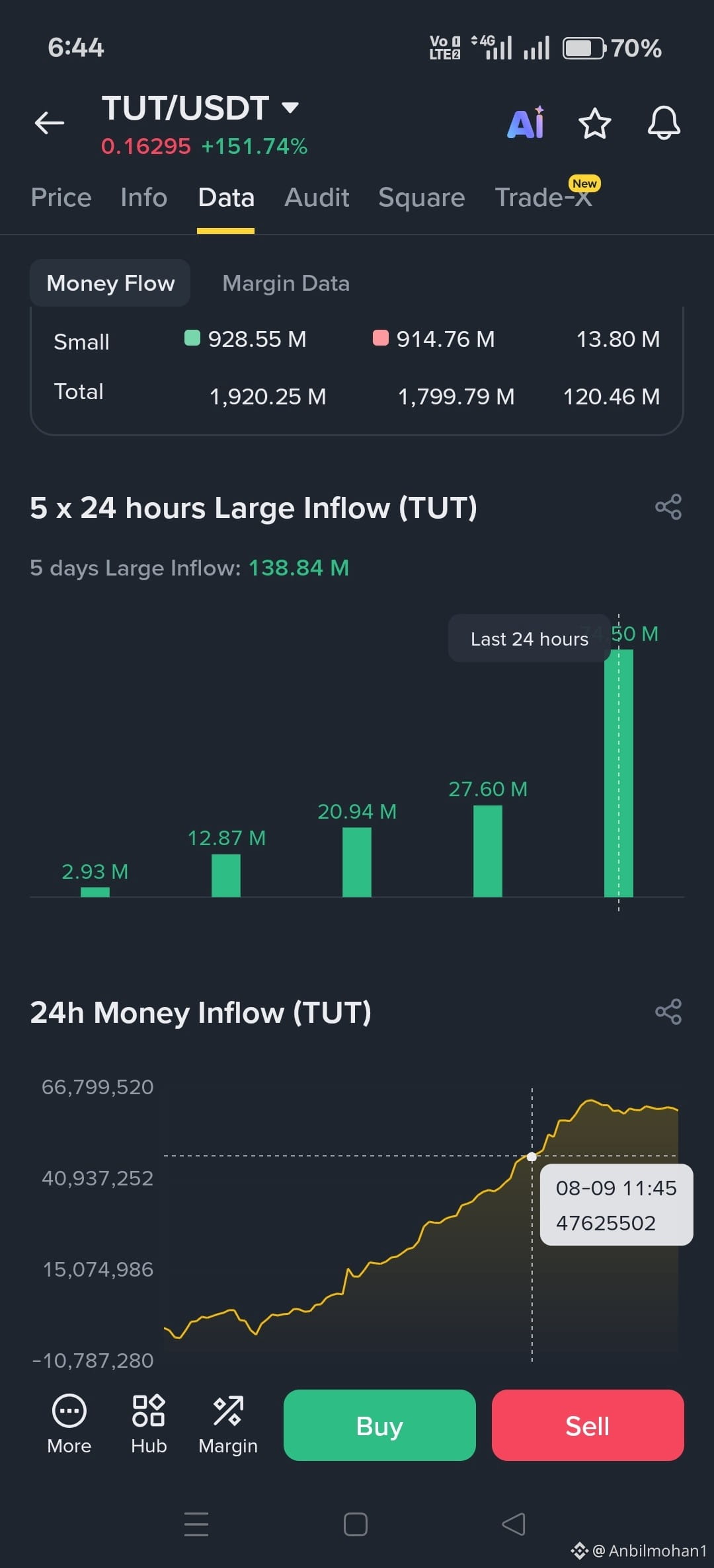Expand the TUT/USDT pair dropdown

[x=290, y=107]
